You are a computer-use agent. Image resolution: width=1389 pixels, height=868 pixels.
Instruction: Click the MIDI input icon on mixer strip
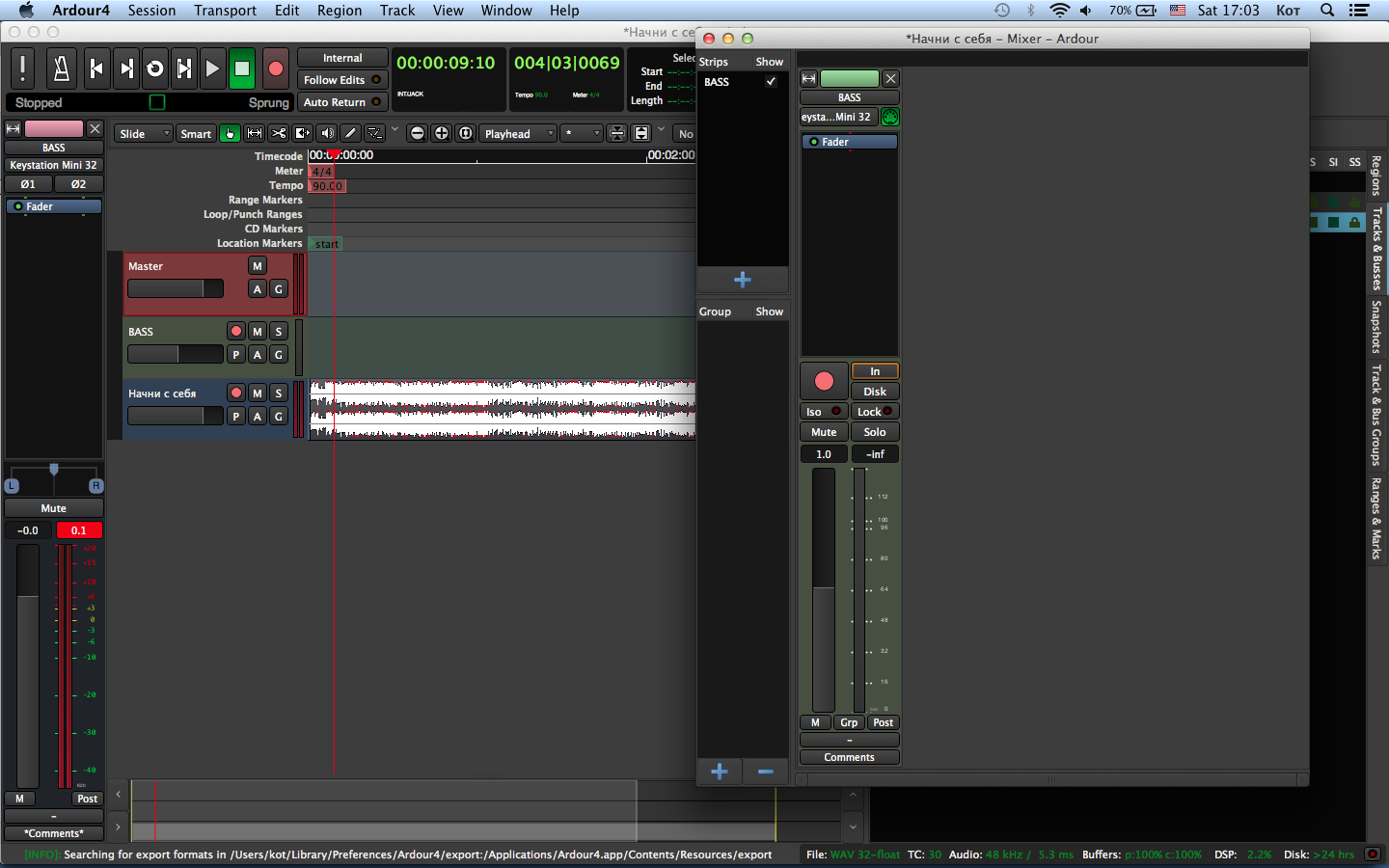coord(889,117)
